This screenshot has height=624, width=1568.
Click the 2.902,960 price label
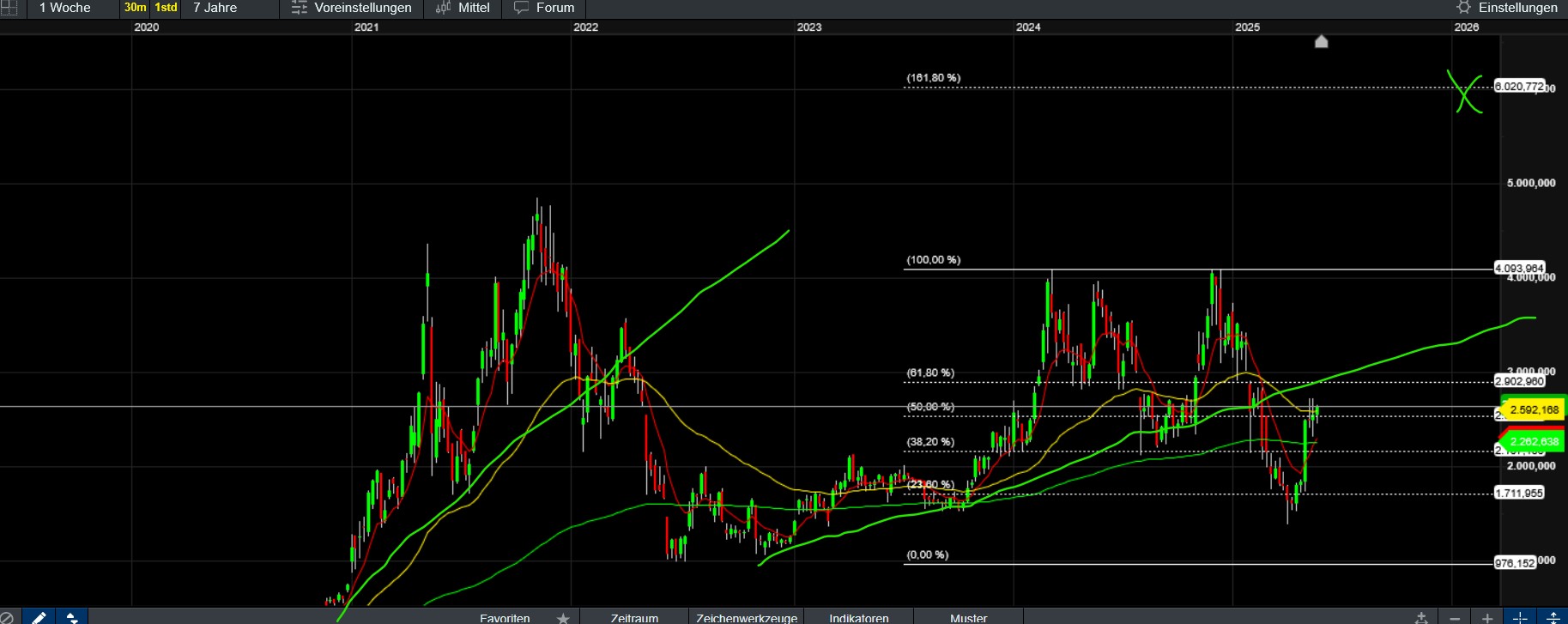click(x=1519, y=382)
